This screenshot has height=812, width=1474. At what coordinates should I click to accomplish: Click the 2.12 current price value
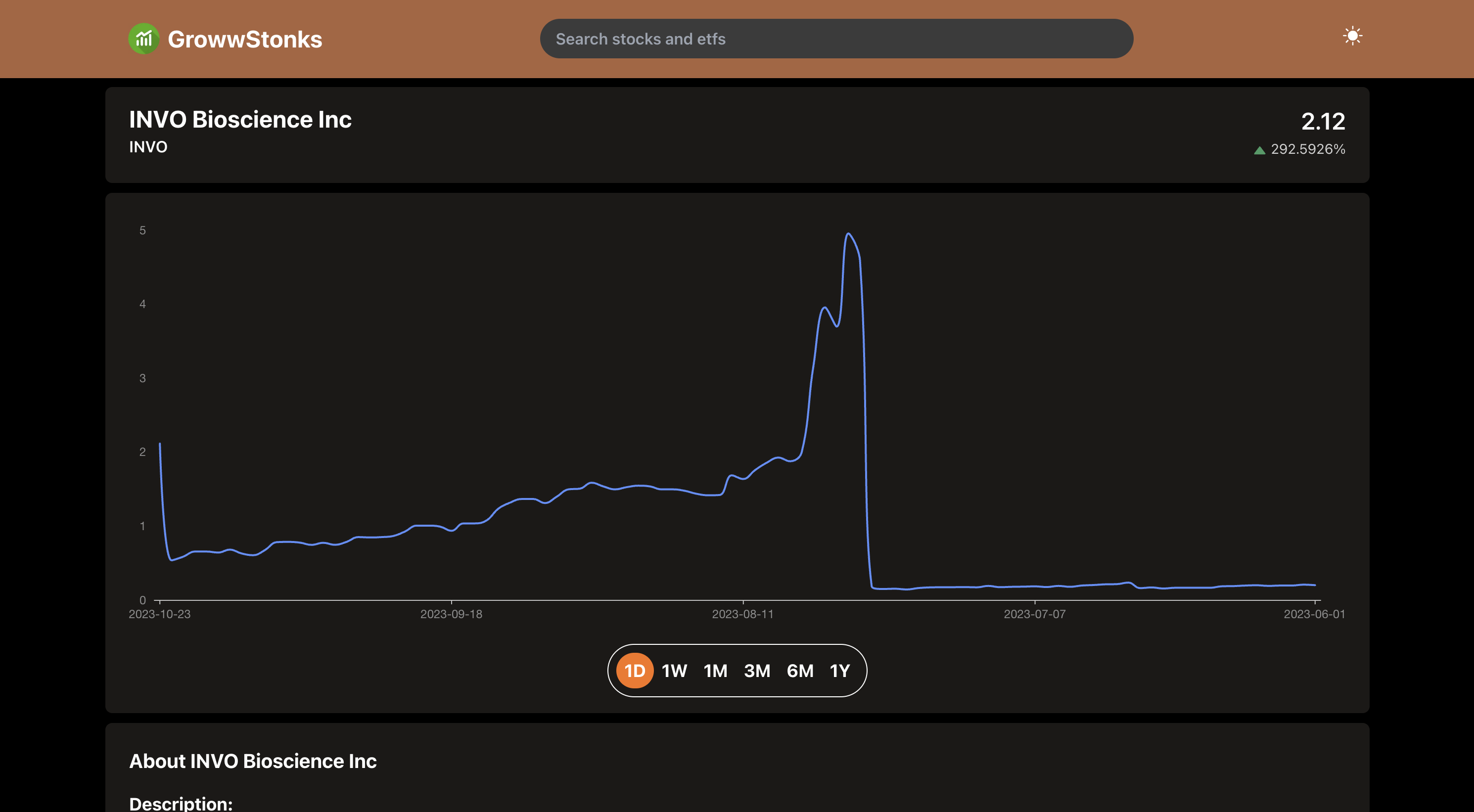(1322, 121)
